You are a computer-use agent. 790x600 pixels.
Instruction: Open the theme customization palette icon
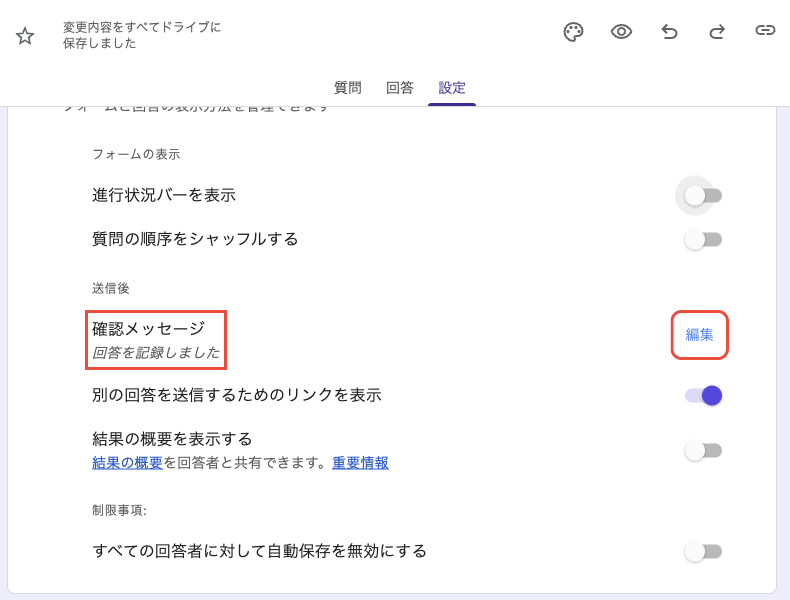tap(573, 32)
